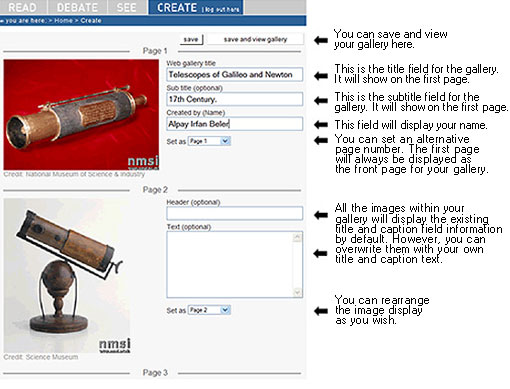Open the Page 1 Set as dropdown
Image resolution: width=510 pixels, height=389 pixels.
pos(209,141)
